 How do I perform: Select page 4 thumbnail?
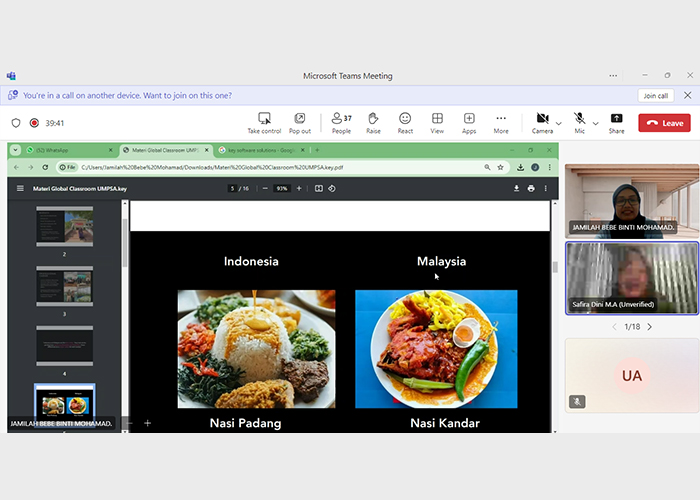click(65, 346)
